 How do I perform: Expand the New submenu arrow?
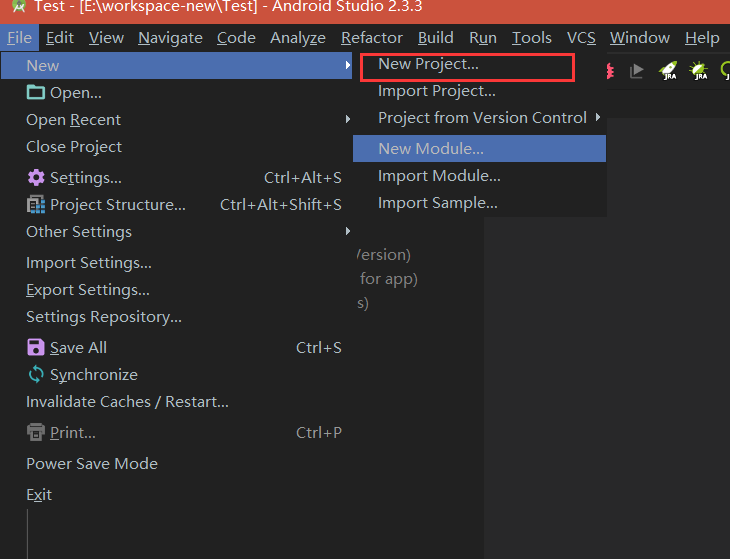(x=348, y=65)
